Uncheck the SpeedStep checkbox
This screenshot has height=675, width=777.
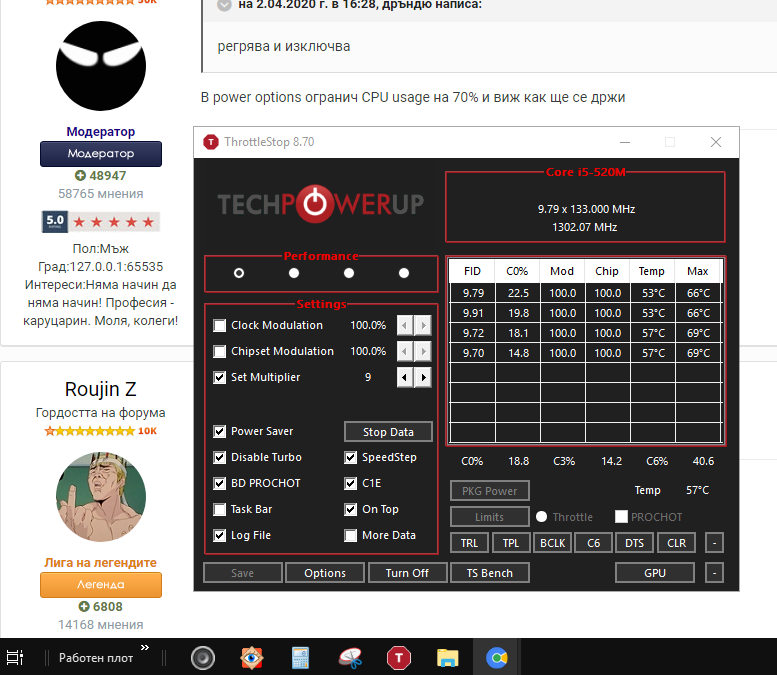(x=350, y=457)
